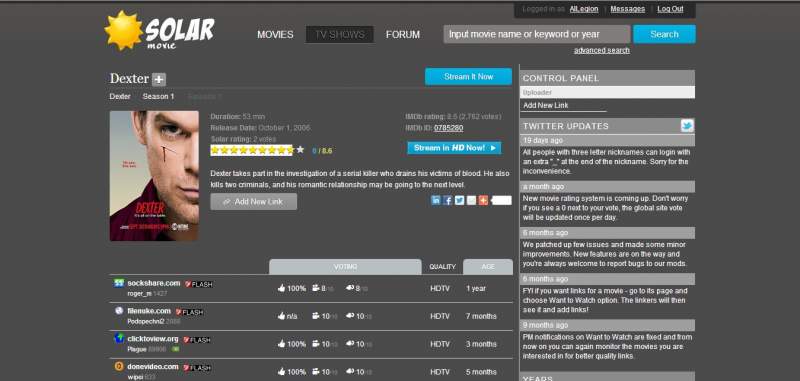Screen dimensions: 800x381
Task: Click the FLASH badge next to sockshare.com
Action: [x=198, y=285]
